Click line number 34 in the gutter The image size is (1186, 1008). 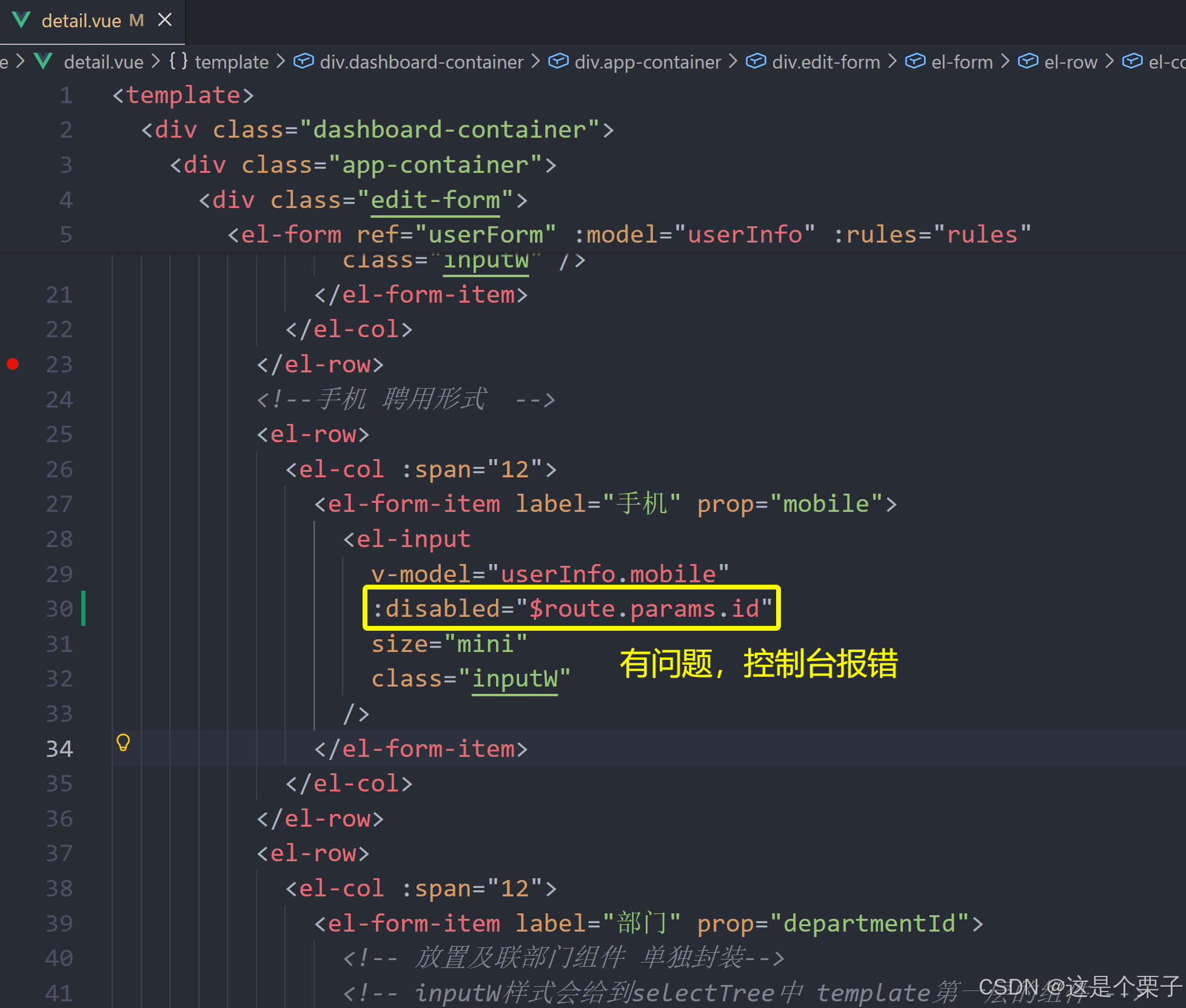59,749
